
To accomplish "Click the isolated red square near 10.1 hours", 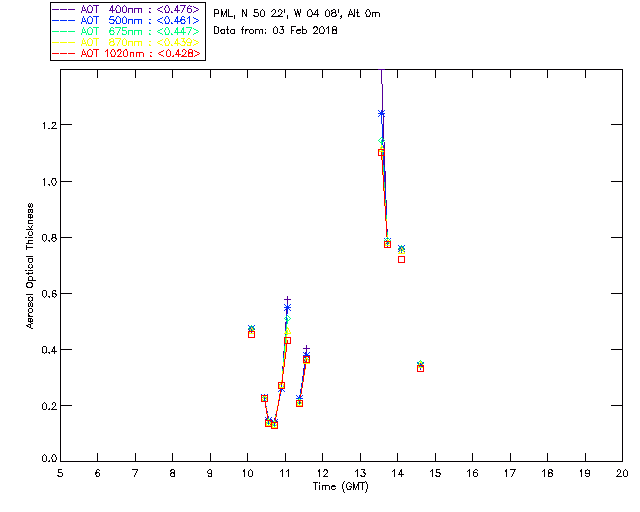I will [x=251, y=334].
